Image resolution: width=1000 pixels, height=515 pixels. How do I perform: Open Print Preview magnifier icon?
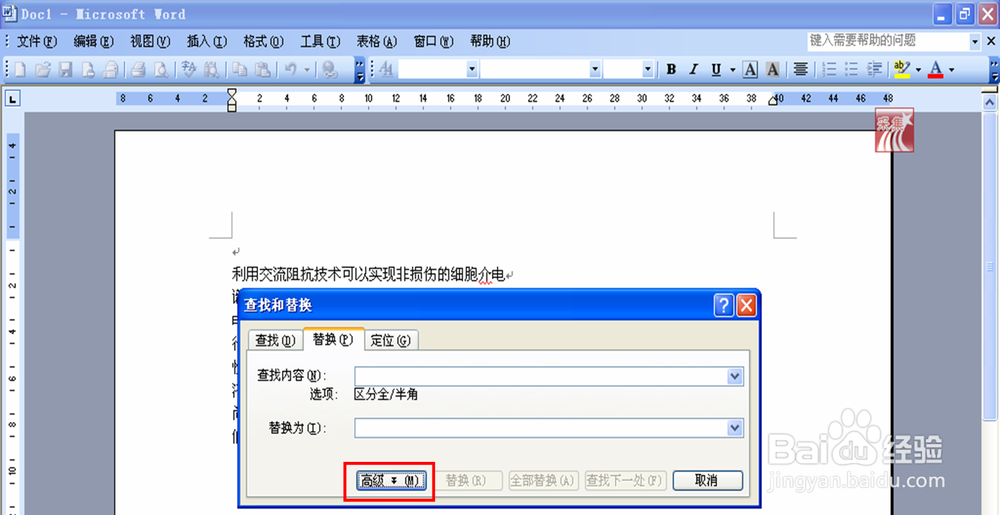[x=160, y=69]
